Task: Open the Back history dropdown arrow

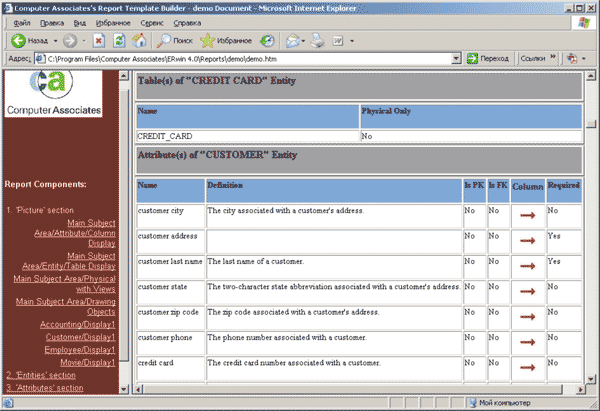Action: [55, 41]
